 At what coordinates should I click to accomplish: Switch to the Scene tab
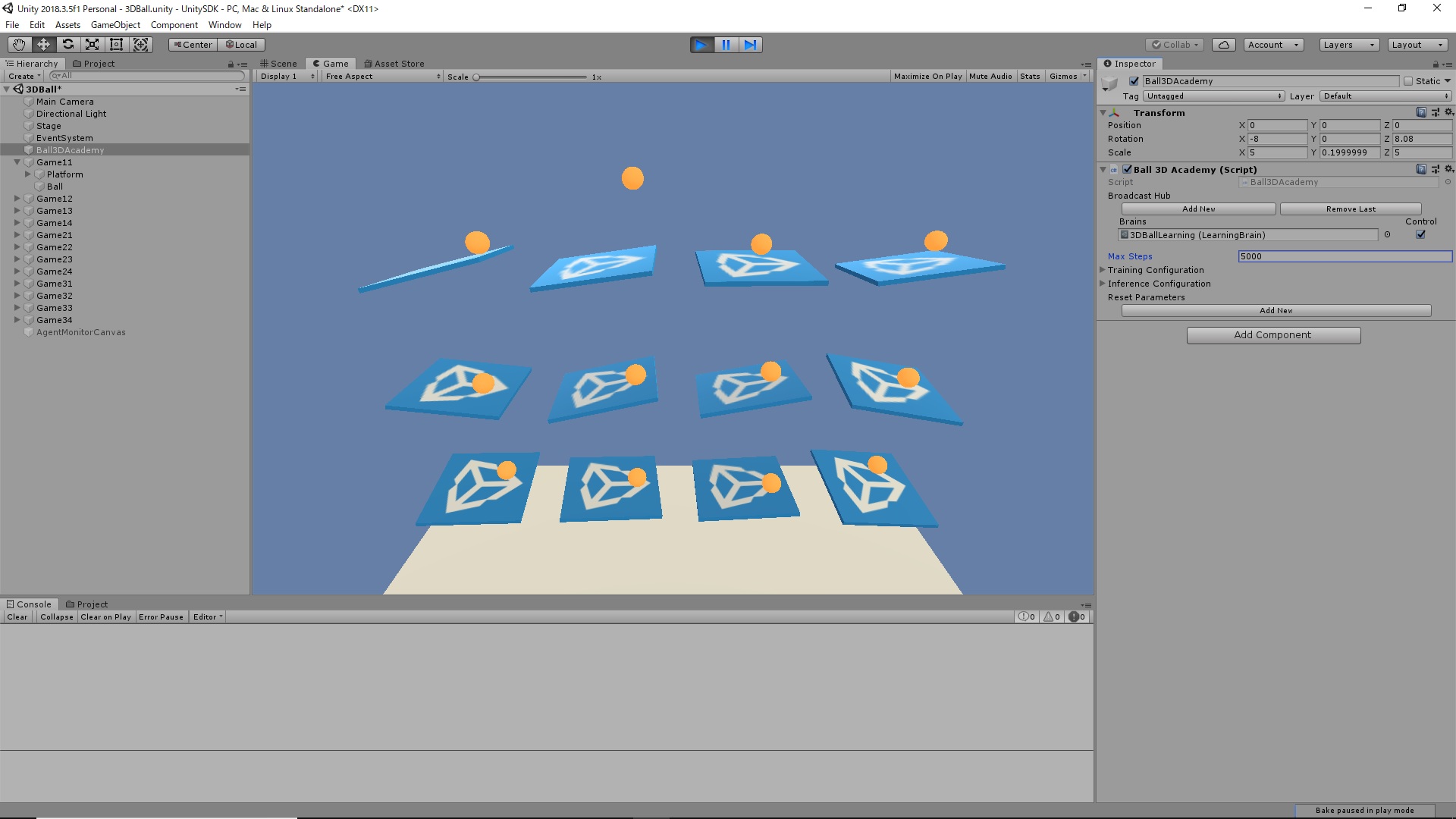[278, 64]
